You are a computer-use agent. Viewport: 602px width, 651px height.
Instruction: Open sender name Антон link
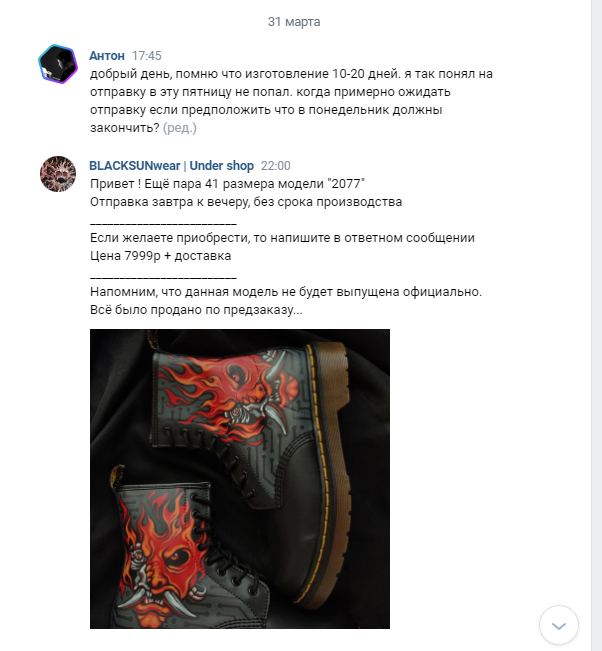[107, 56]
